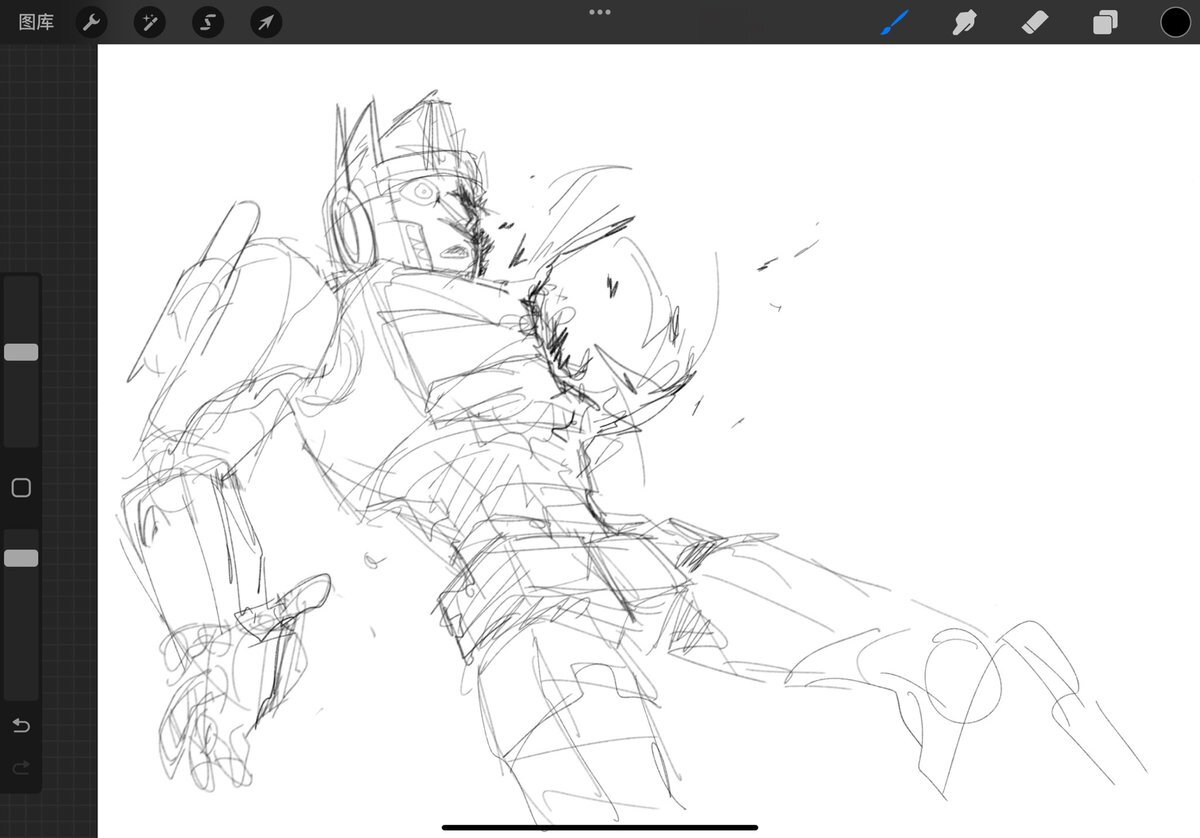Click the brush opacity slider handle
Screen dimensions: 1200x838
[21, 558]
